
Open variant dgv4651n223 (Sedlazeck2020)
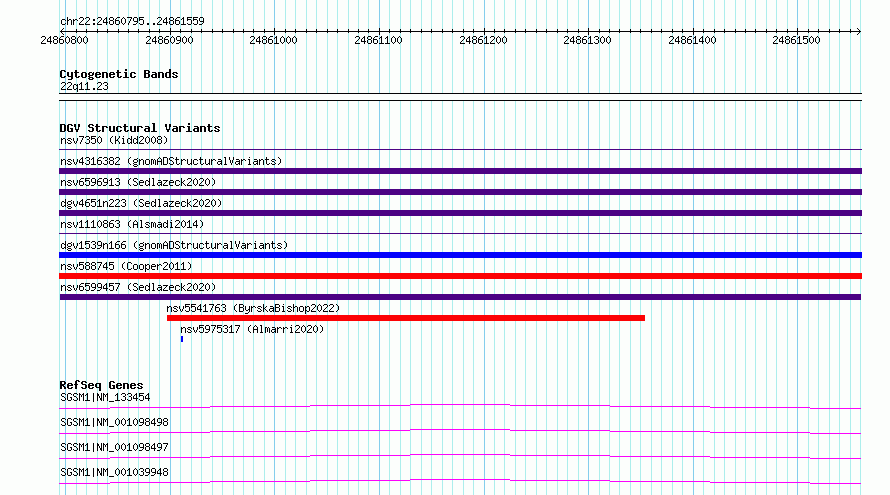[141, 203]
